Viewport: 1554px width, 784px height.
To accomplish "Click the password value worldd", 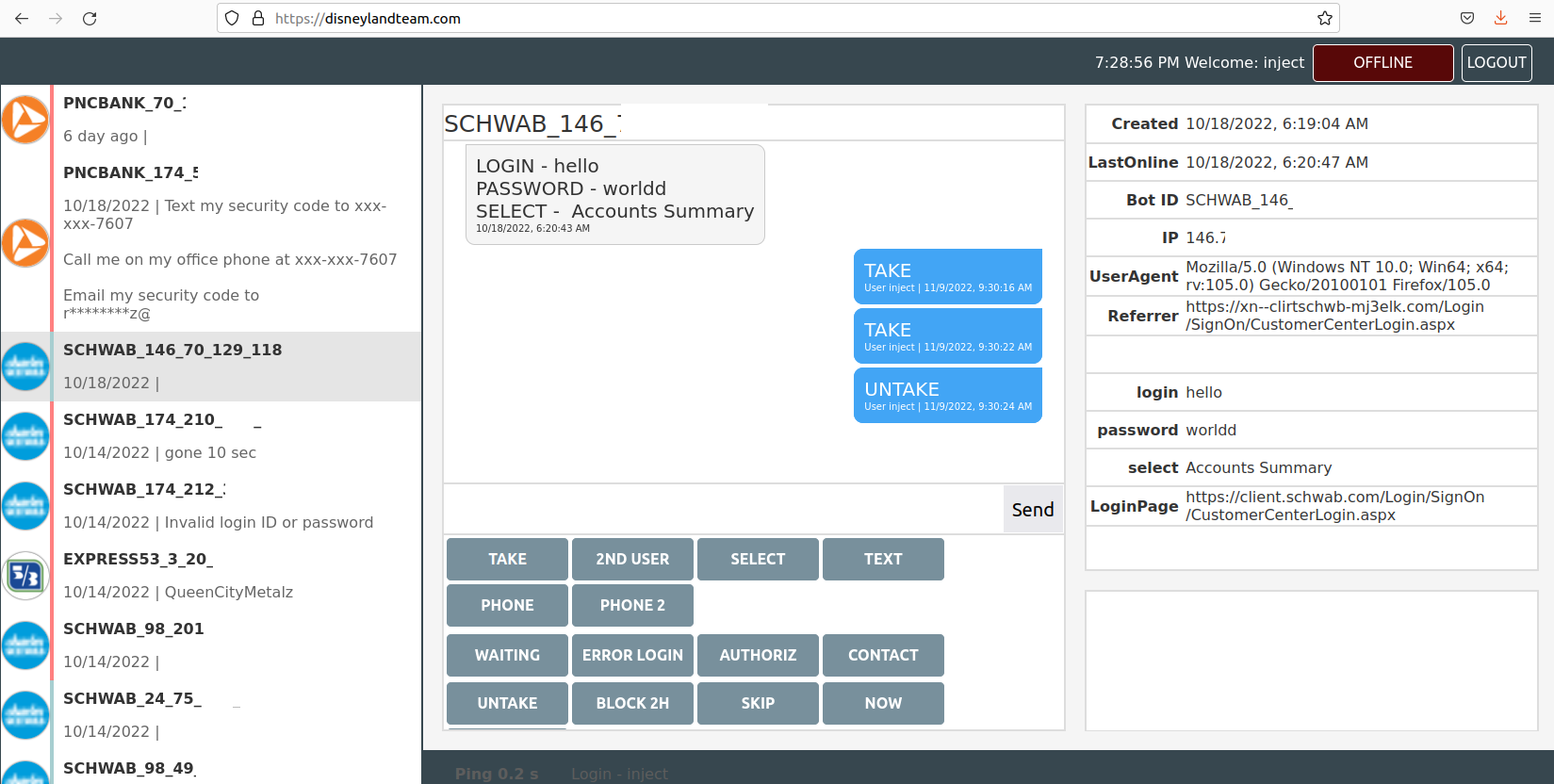I will (x=1211, y=430).
